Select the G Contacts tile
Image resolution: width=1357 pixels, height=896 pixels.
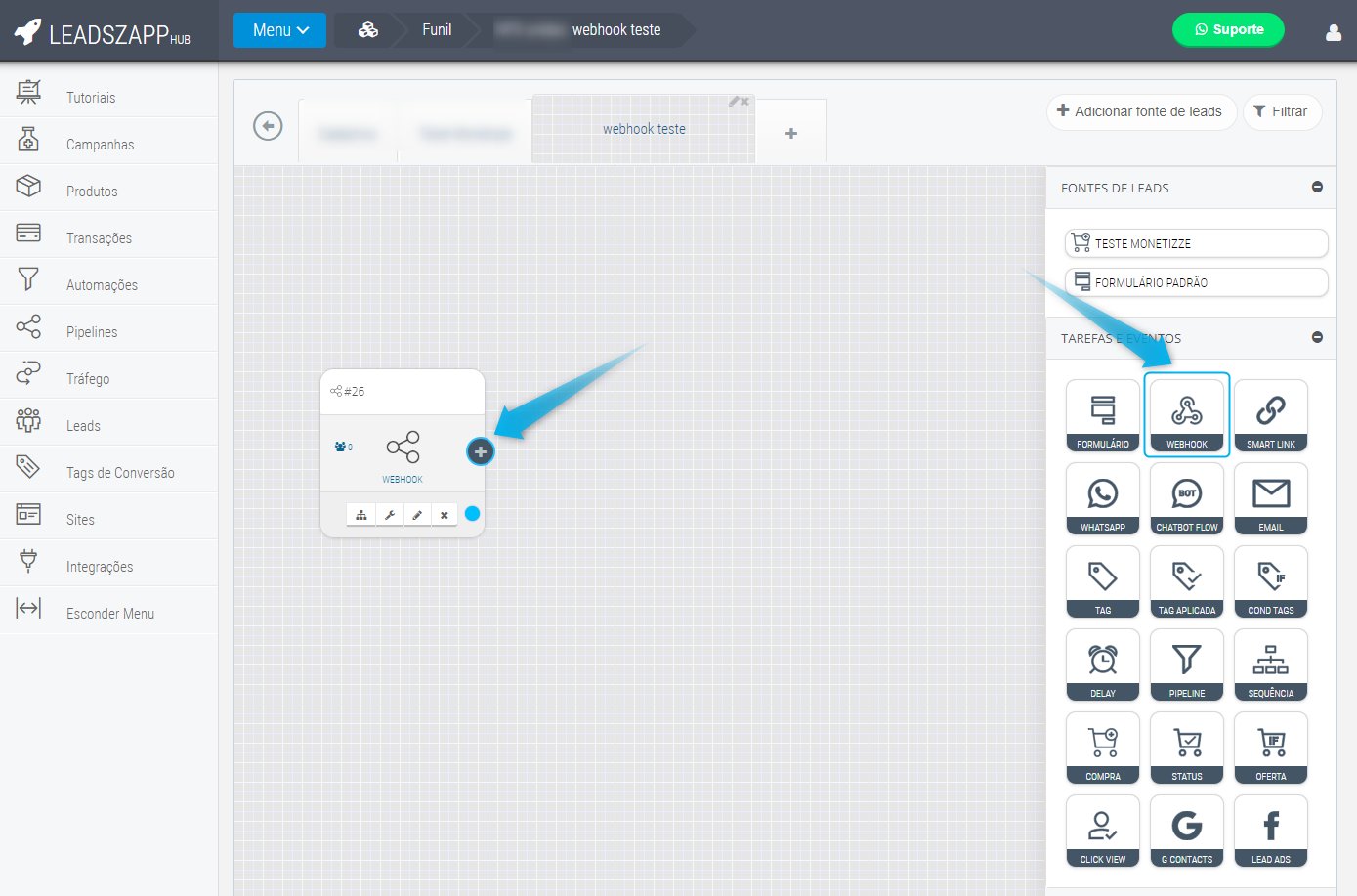[1186, 831]
